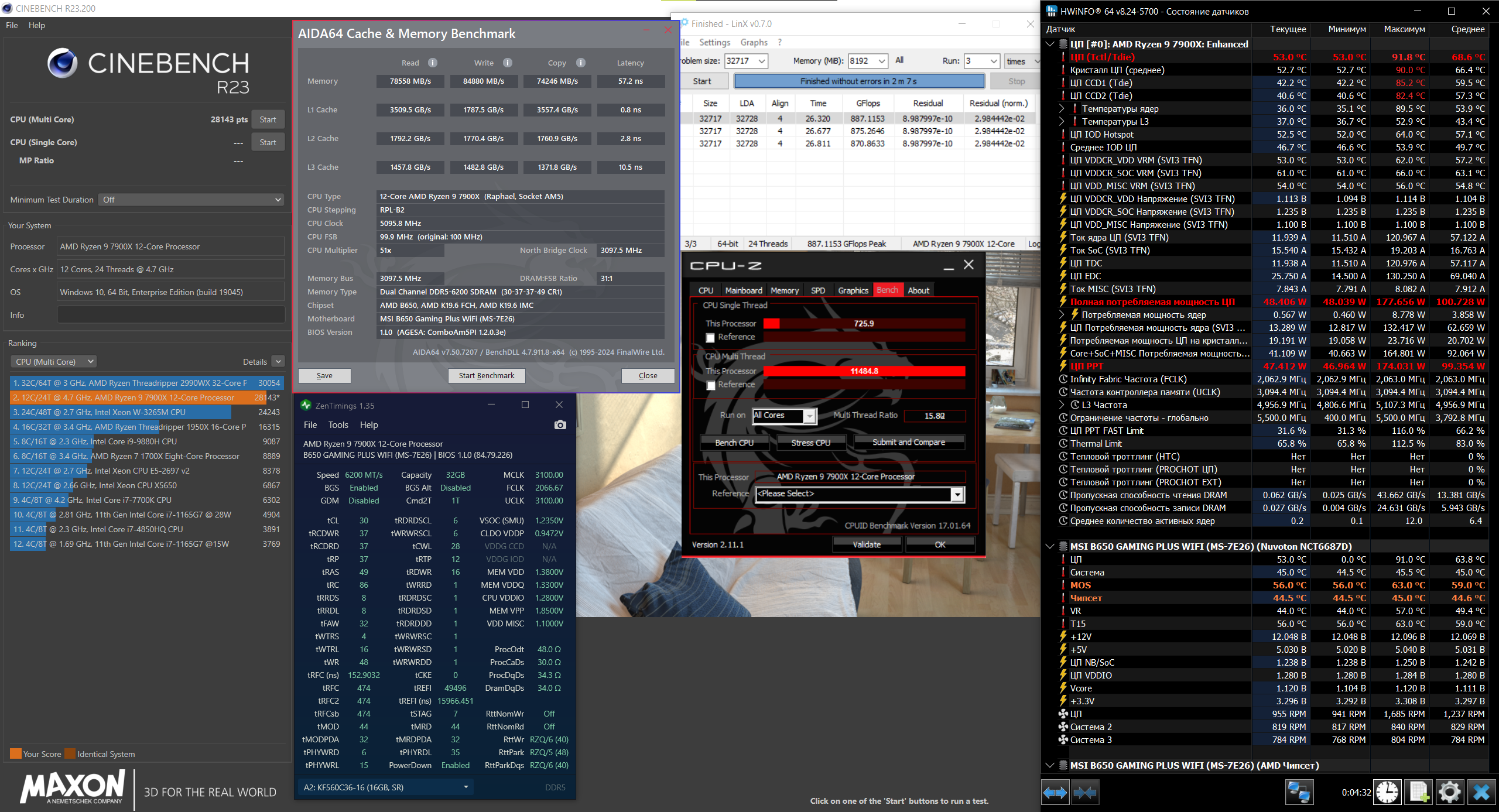
Task: Open the Minimum Test Duration dropdown
Action: pos(191,200)
